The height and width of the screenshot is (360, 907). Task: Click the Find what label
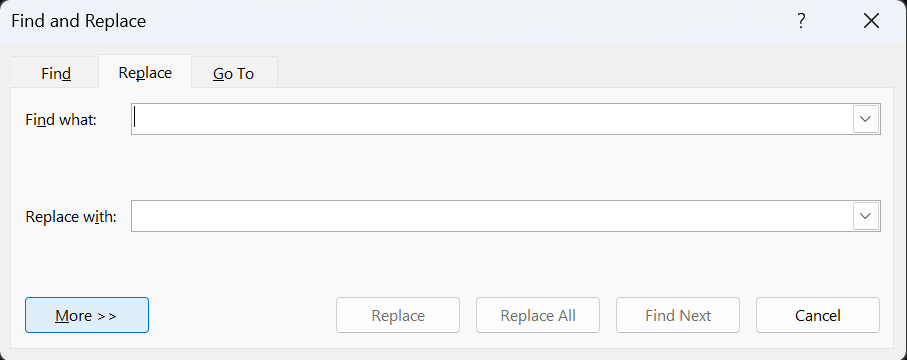(61, 120)
